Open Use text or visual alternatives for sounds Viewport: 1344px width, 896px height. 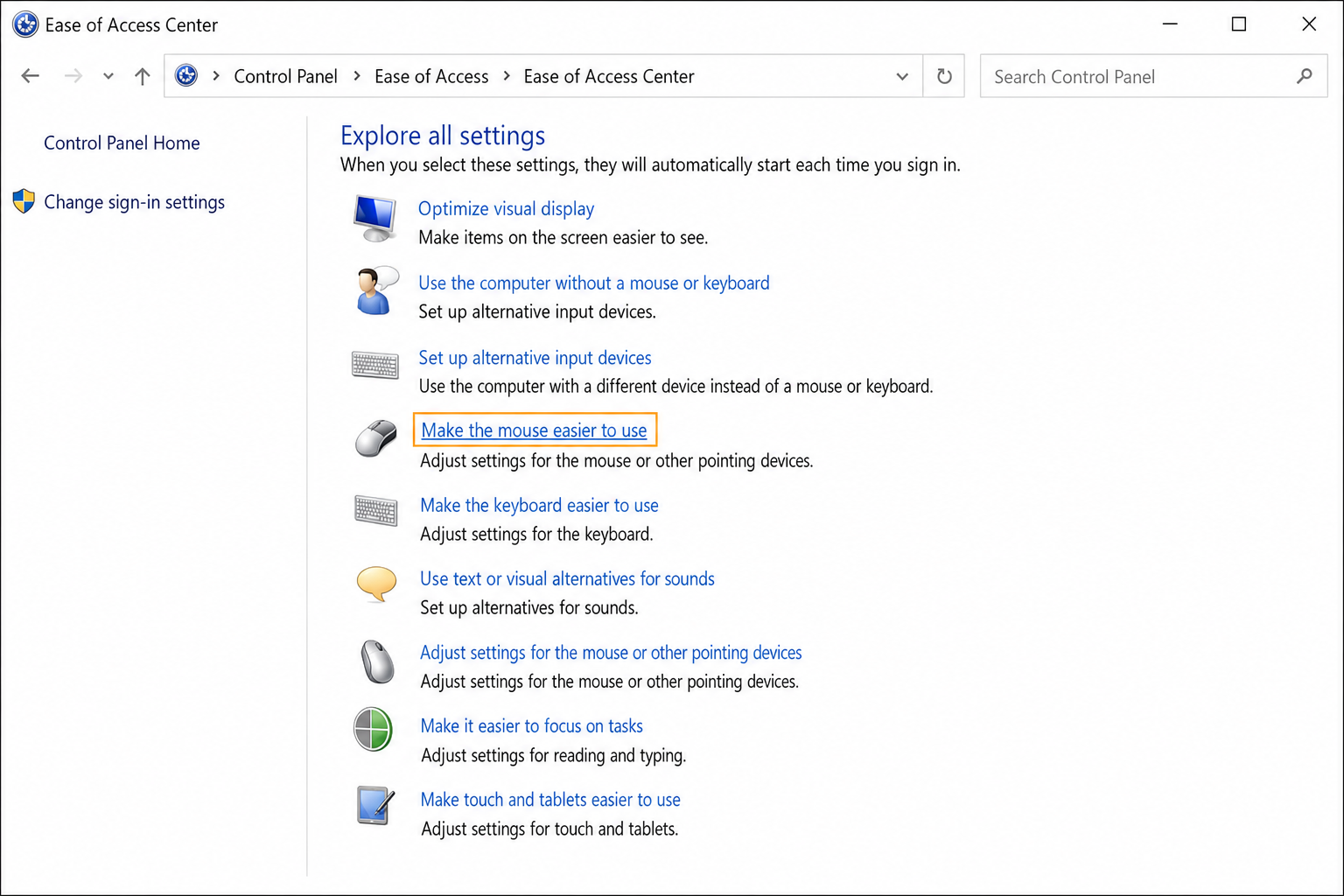point(567,578)
